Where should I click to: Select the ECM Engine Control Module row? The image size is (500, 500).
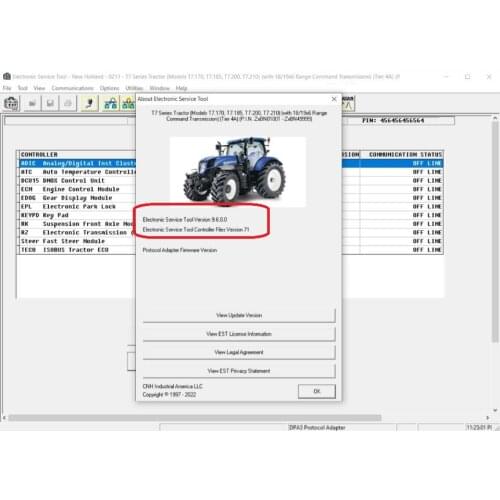pos(77,189)
